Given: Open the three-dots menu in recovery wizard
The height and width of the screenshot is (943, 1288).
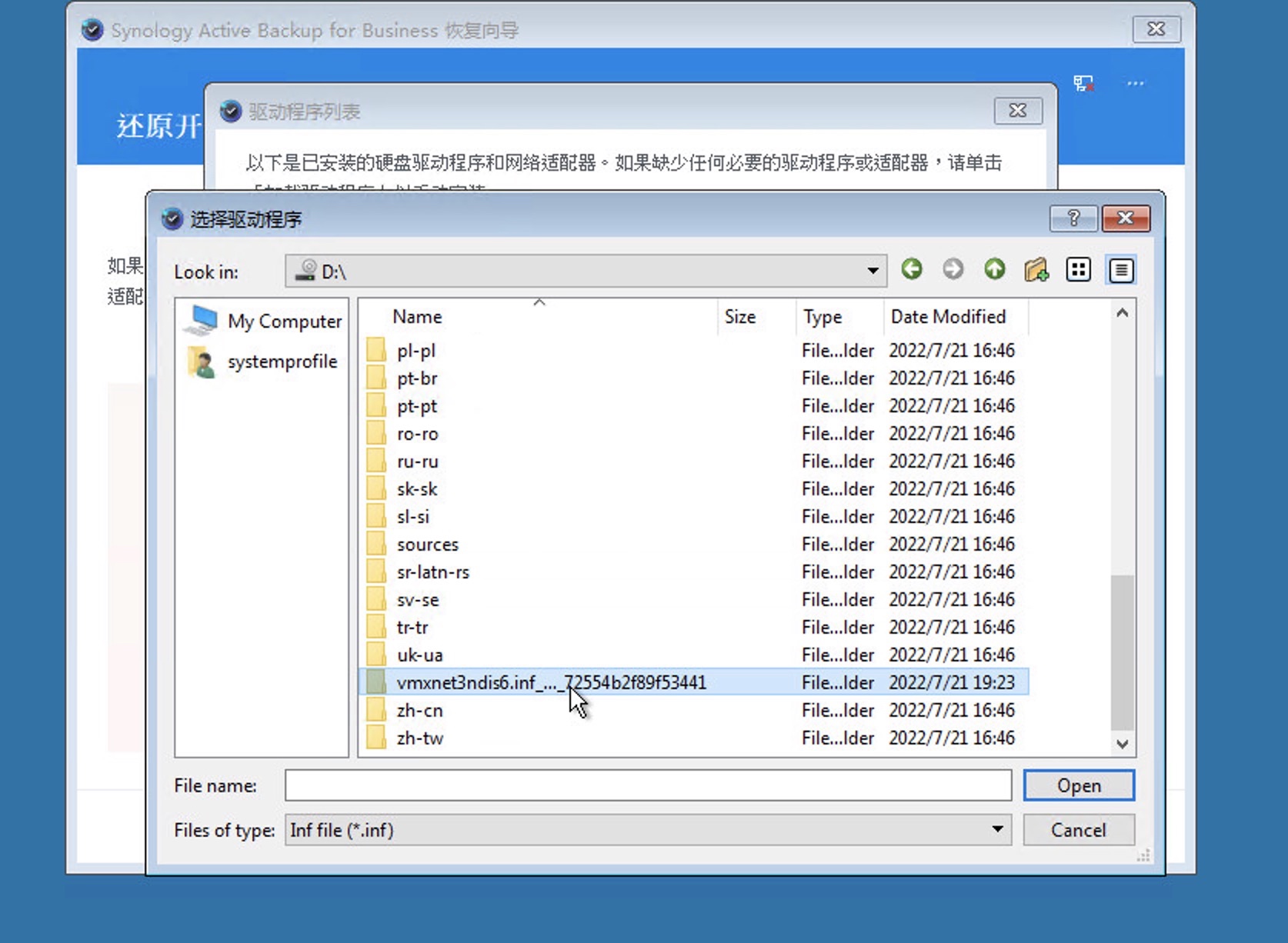Looking at the screenshot, I should pos(1135,83).
